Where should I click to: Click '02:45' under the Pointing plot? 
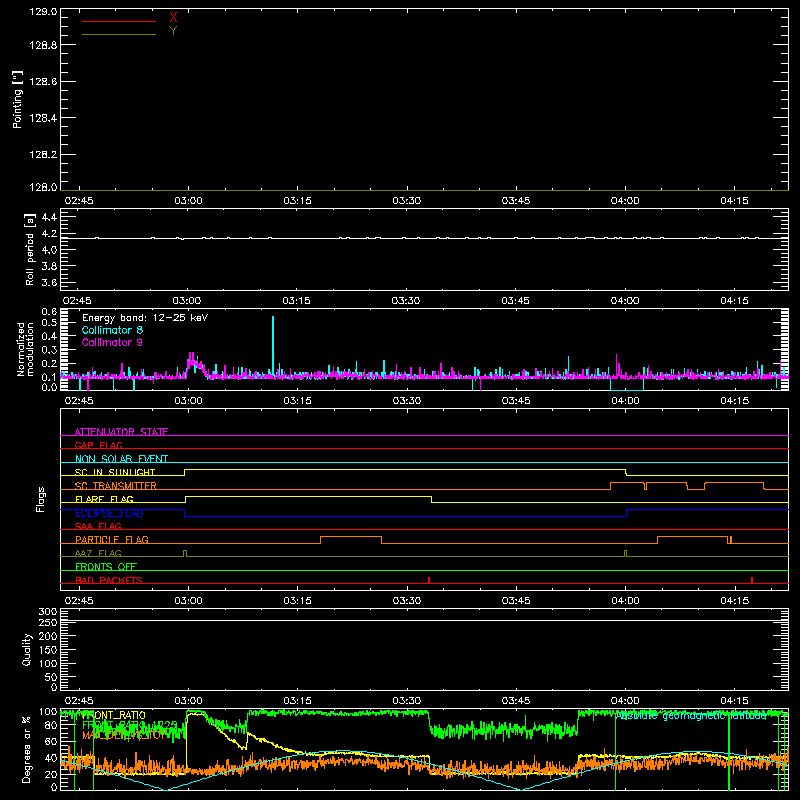tap(79, 201)
